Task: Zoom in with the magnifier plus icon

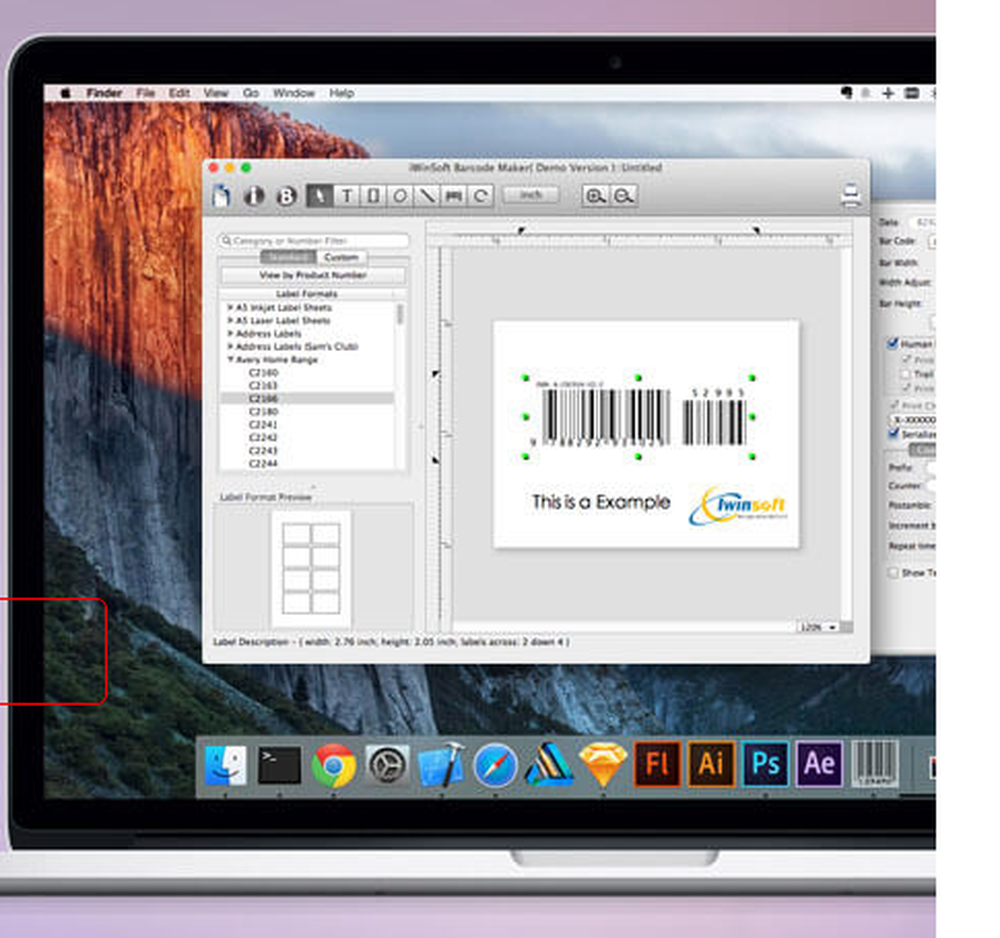Action: tap(595, 196)
